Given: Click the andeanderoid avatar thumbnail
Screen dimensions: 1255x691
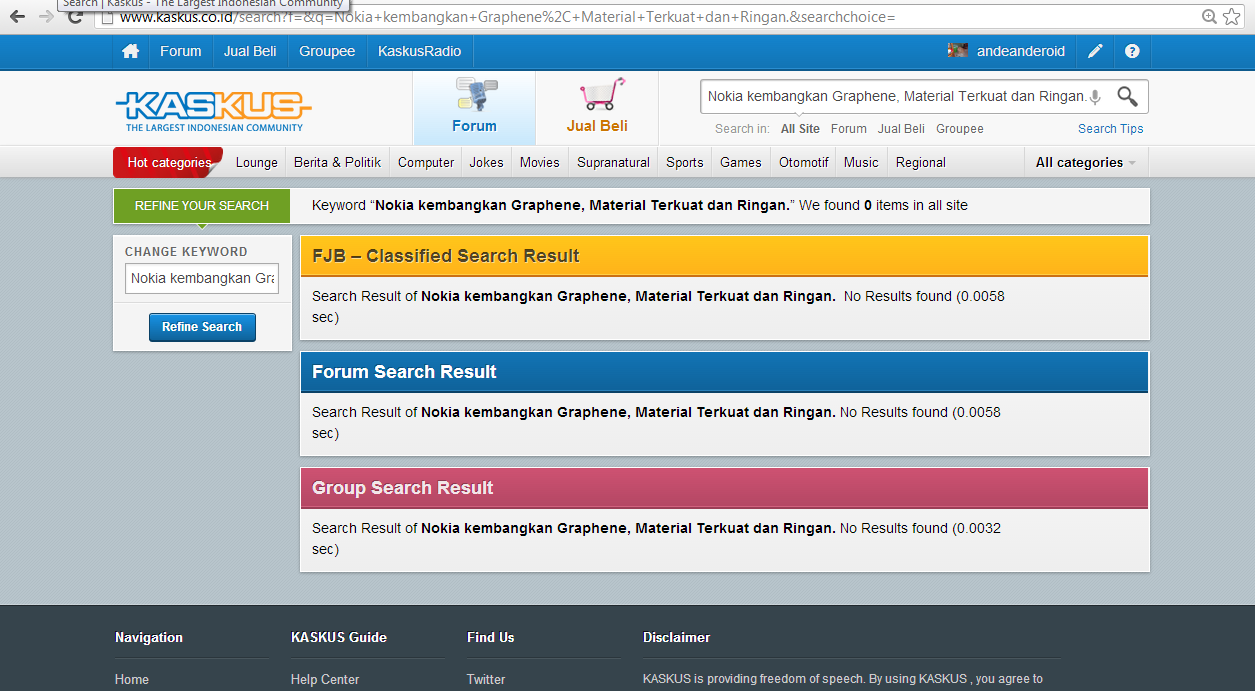Looking at the screenshot, I should (957, 51).
